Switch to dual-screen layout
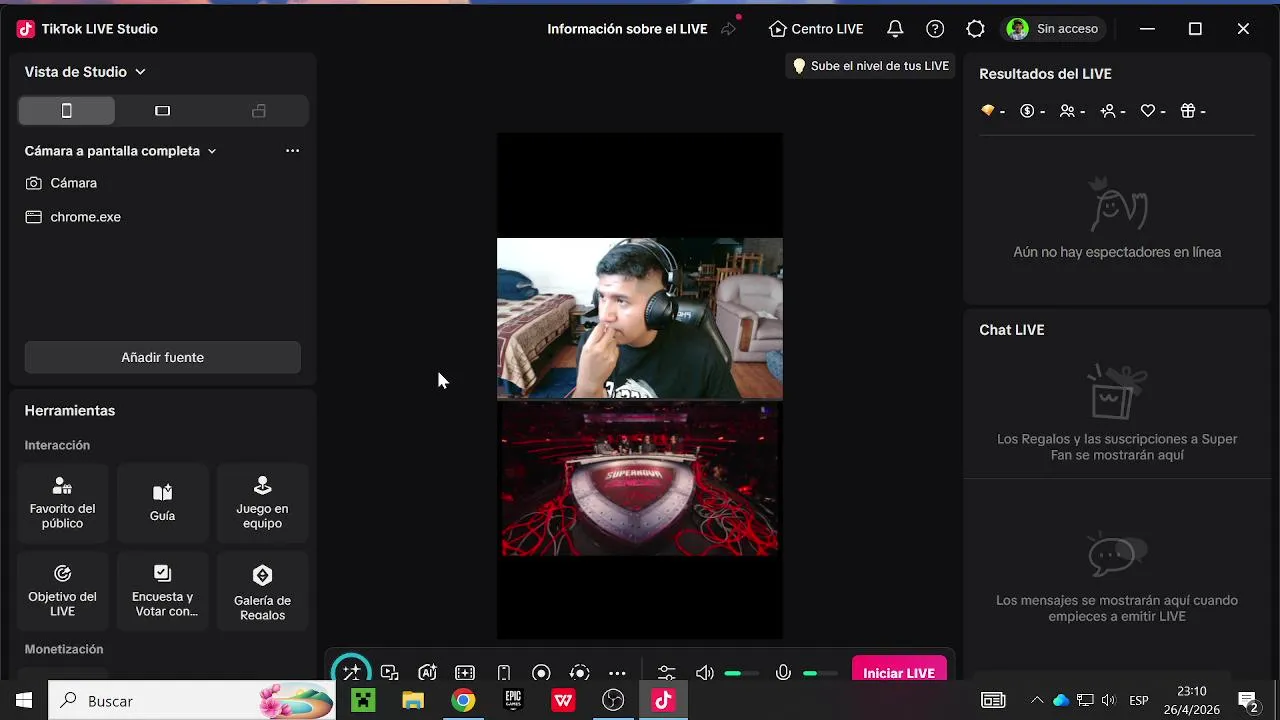 [259, 111]
